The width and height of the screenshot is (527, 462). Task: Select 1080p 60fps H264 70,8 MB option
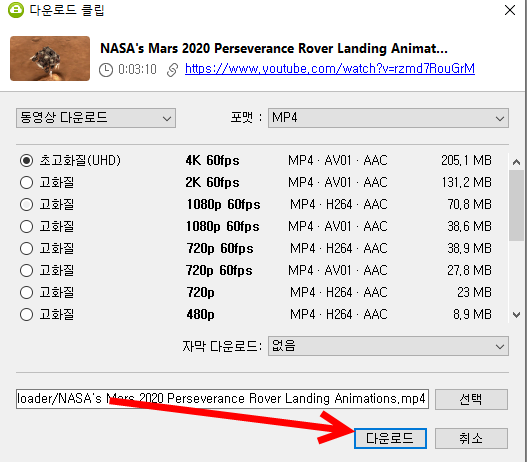coord(27,205)
